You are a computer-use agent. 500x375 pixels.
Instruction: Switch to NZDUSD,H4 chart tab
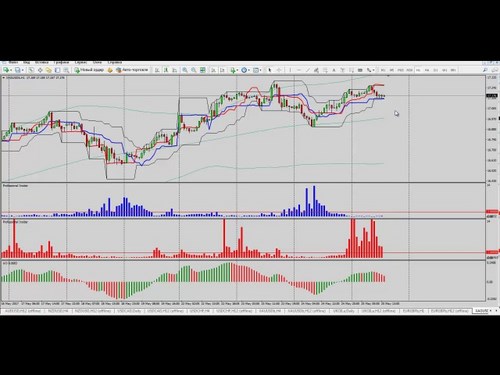click(58, 311)
